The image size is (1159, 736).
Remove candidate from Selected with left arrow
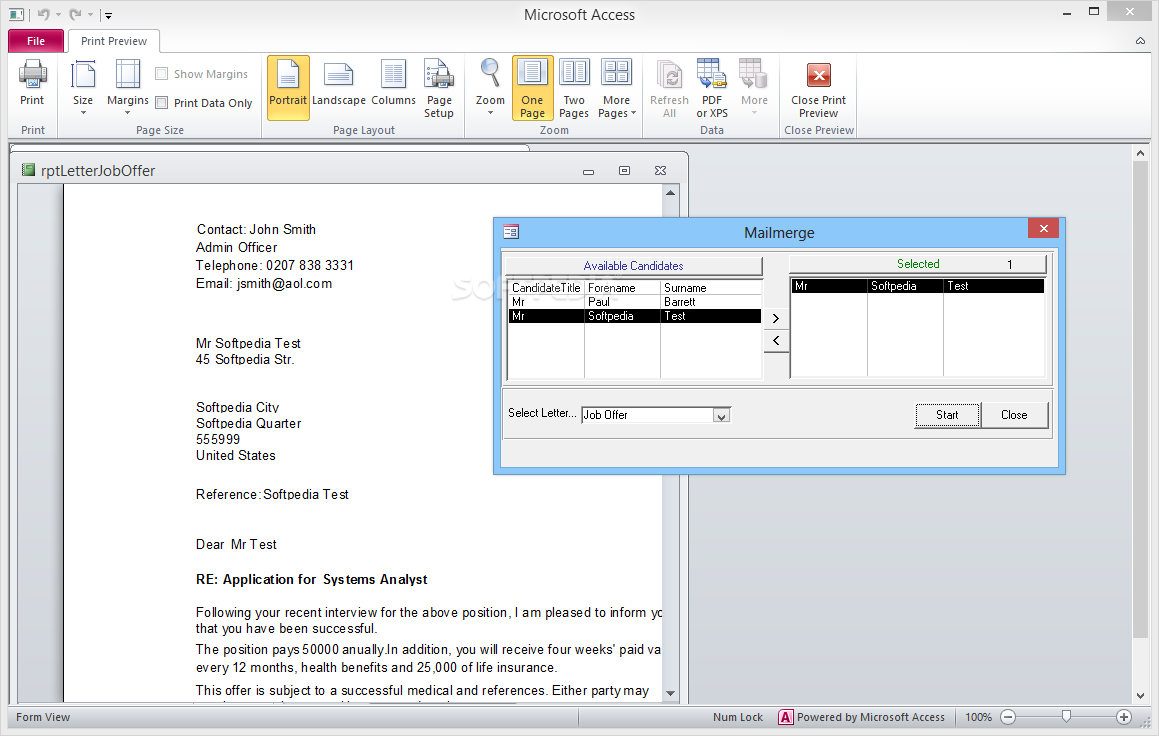click(x=775, y=341)
